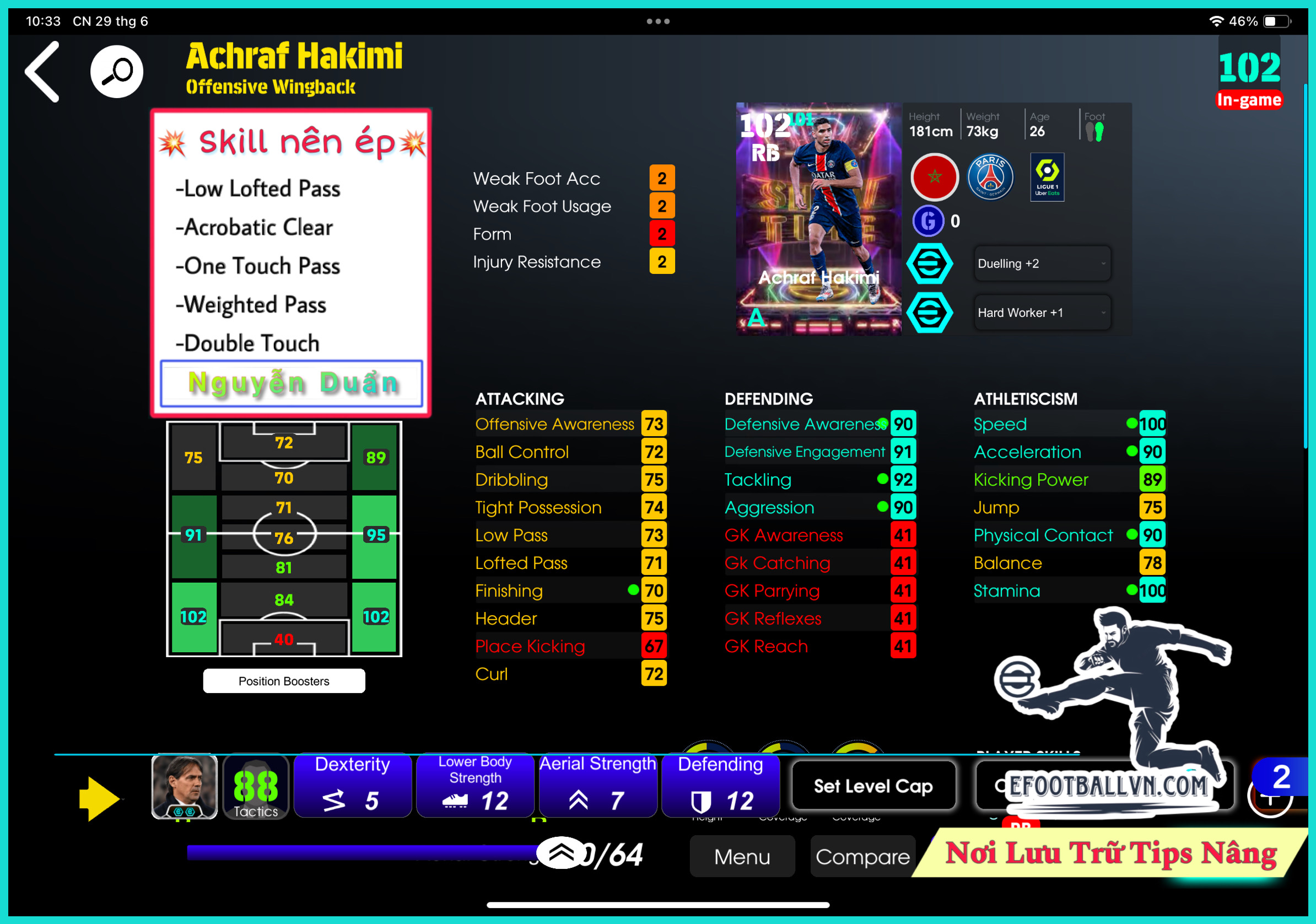Tap the Morocco flag badge
Viewport: 1316px width, 924px height.
click(x=934, y=176)
